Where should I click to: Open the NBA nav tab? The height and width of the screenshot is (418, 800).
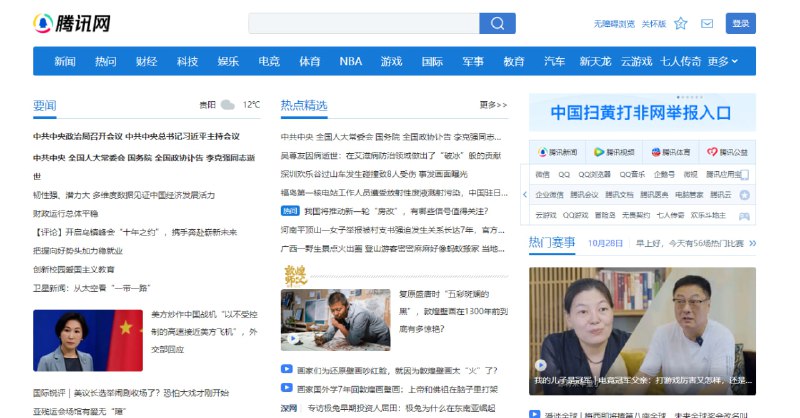pyautogui.click(x=351, y=61)
